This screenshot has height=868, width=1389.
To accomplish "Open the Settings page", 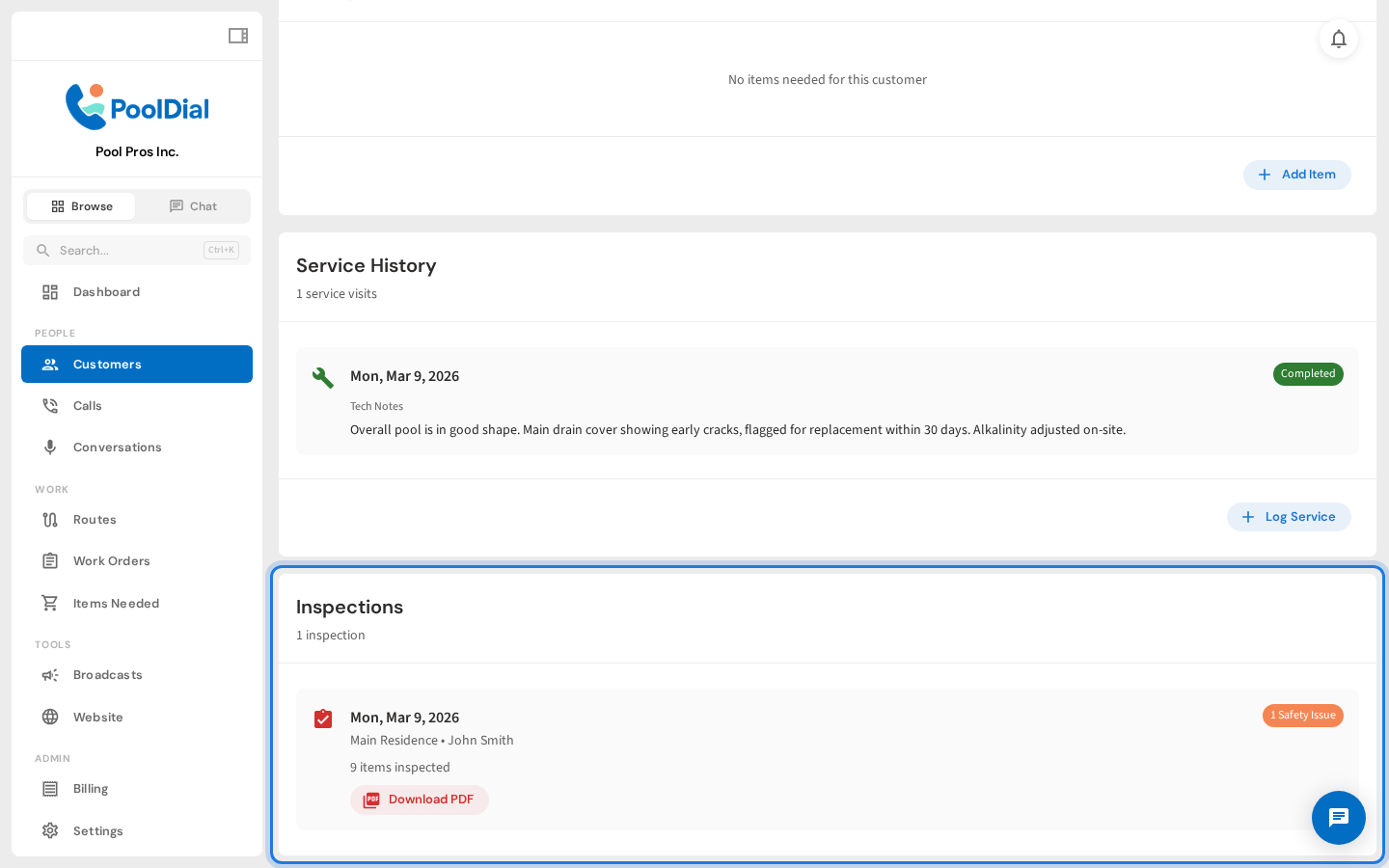I will (x=98, y=830).
